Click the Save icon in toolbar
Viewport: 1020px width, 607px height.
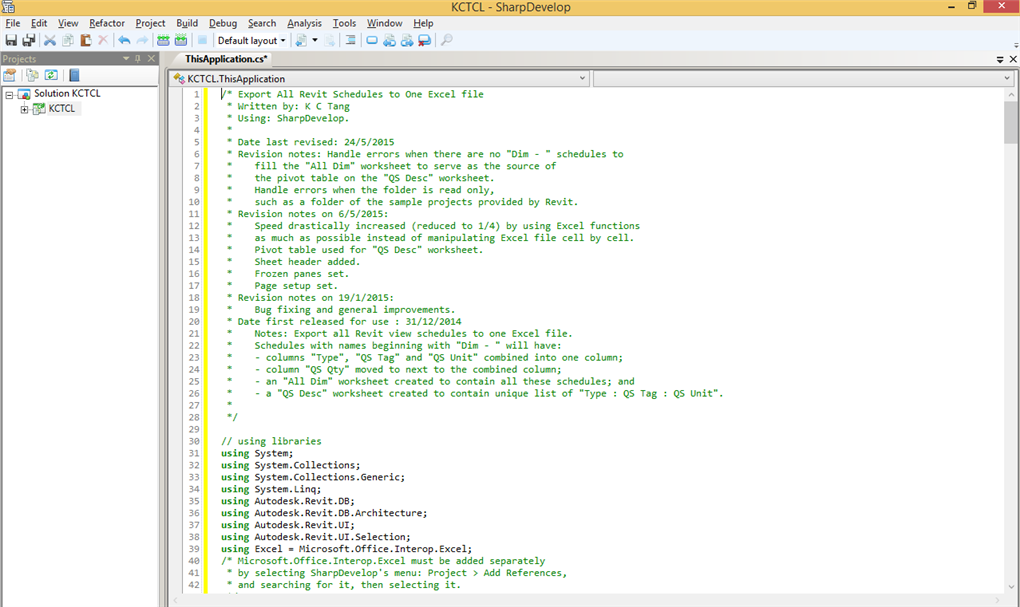(x=11, y=40)
